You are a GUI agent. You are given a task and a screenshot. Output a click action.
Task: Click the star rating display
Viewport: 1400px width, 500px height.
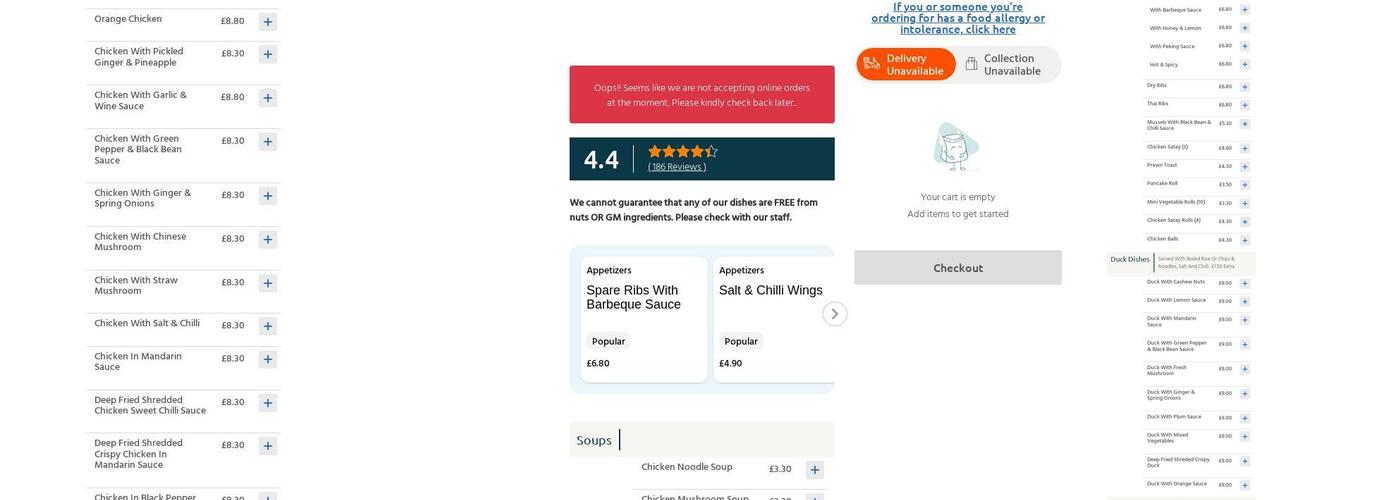[683, 152]
